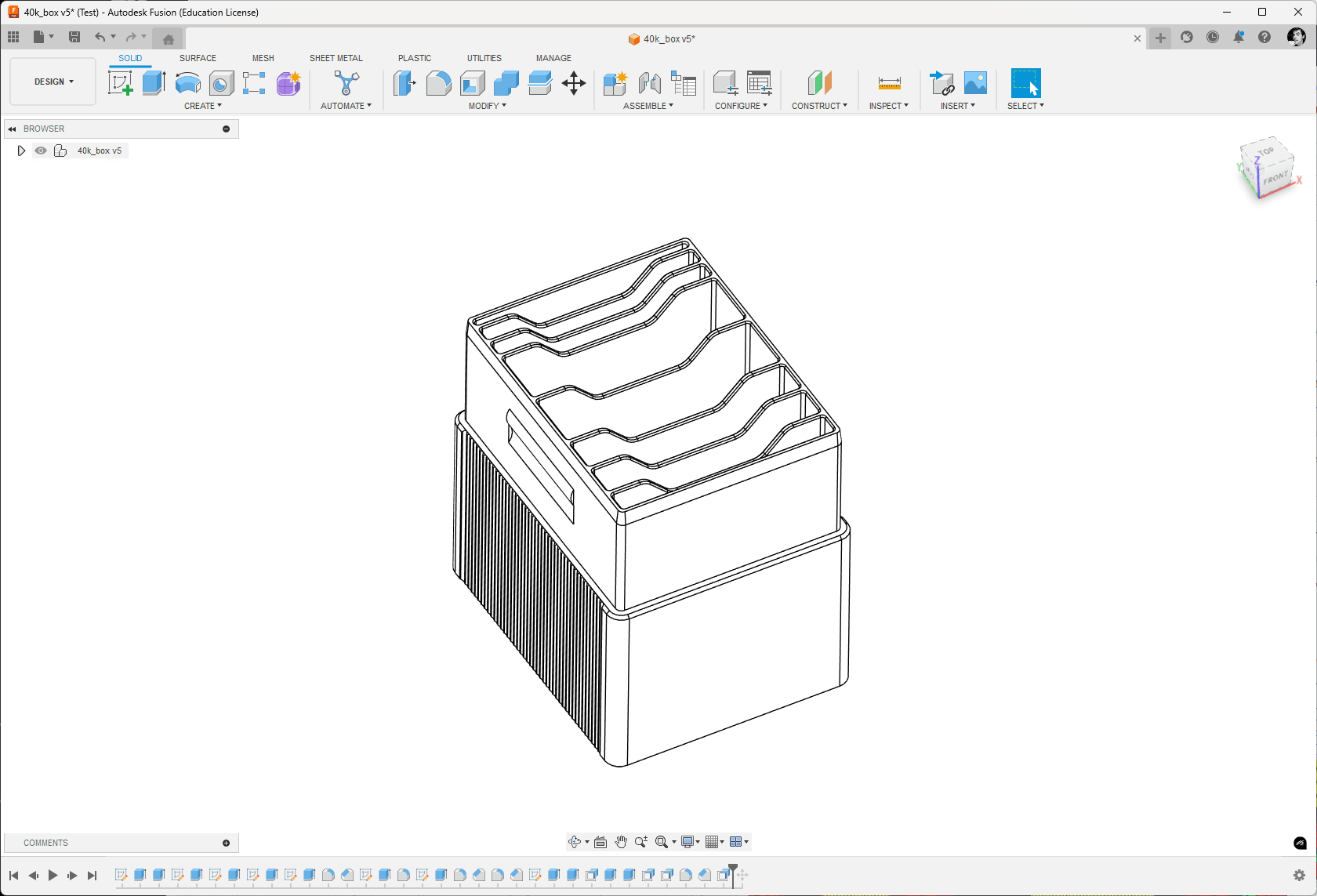Click the Pan hand tool
The image size is (1317, 896).
pyautogui.click(x=621, y=842)
